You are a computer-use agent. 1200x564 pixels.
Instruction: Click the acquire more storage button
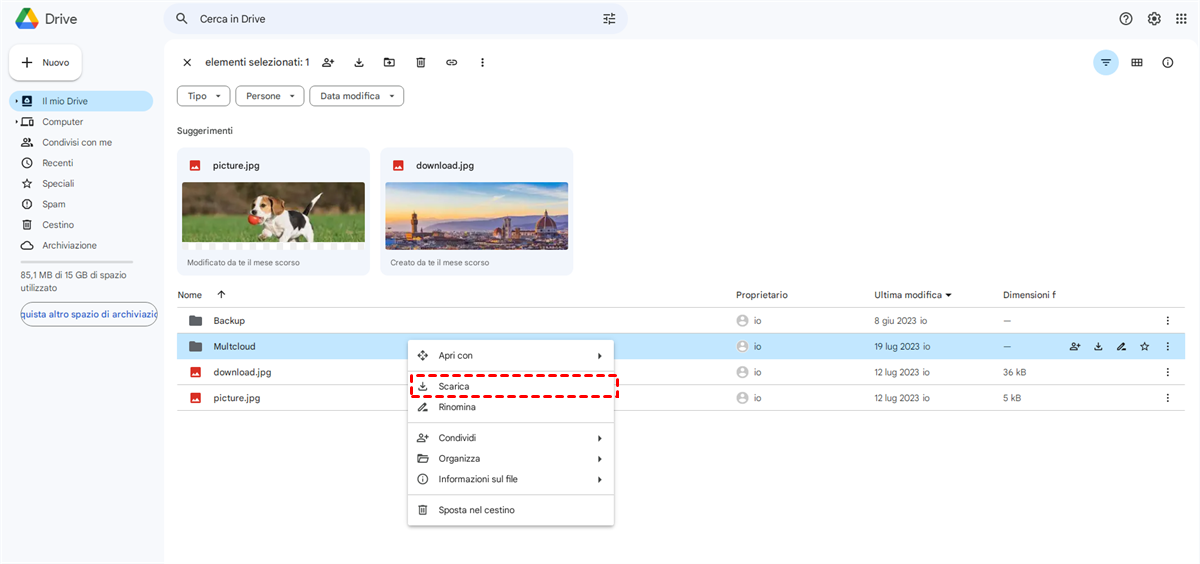coord(89,314)
